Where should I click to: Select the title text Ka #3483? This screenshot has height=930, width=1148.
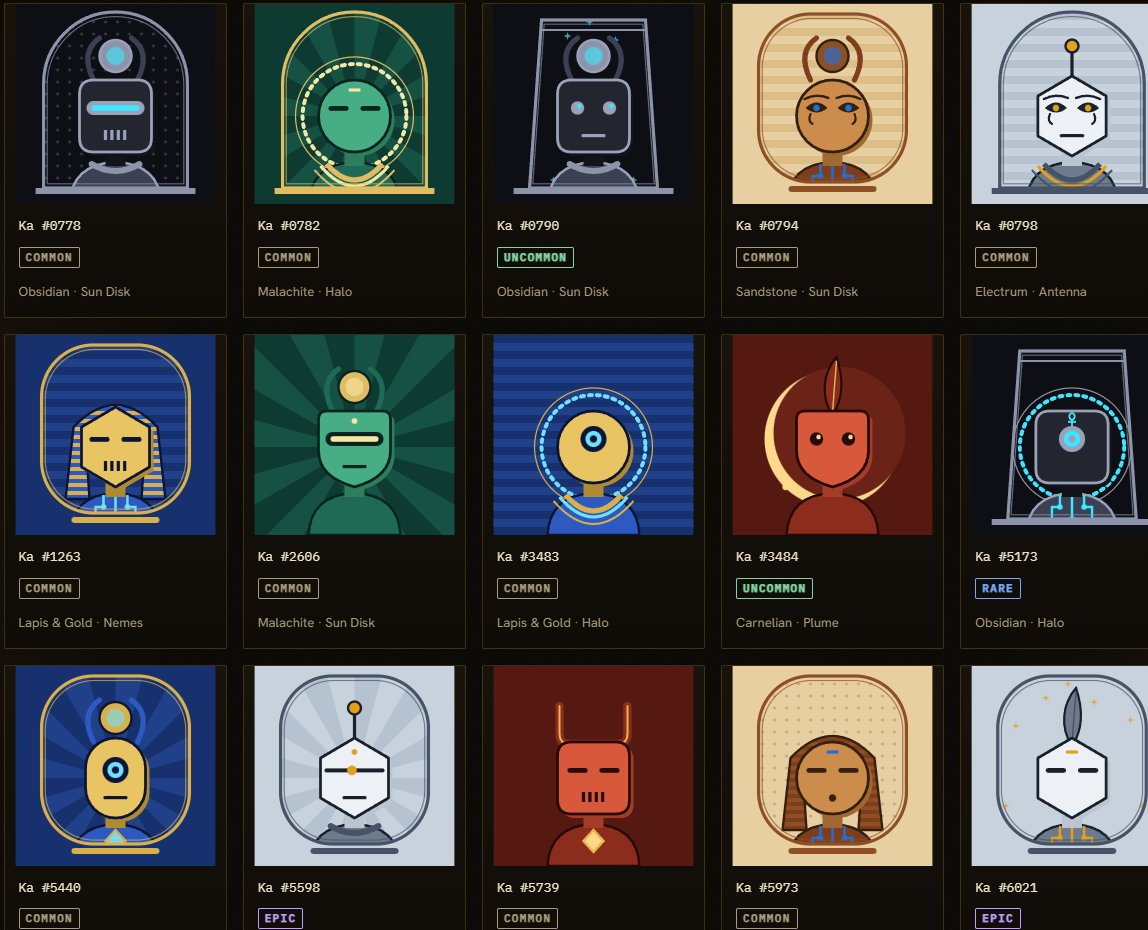pyautogui.click(x=528, y=557)
